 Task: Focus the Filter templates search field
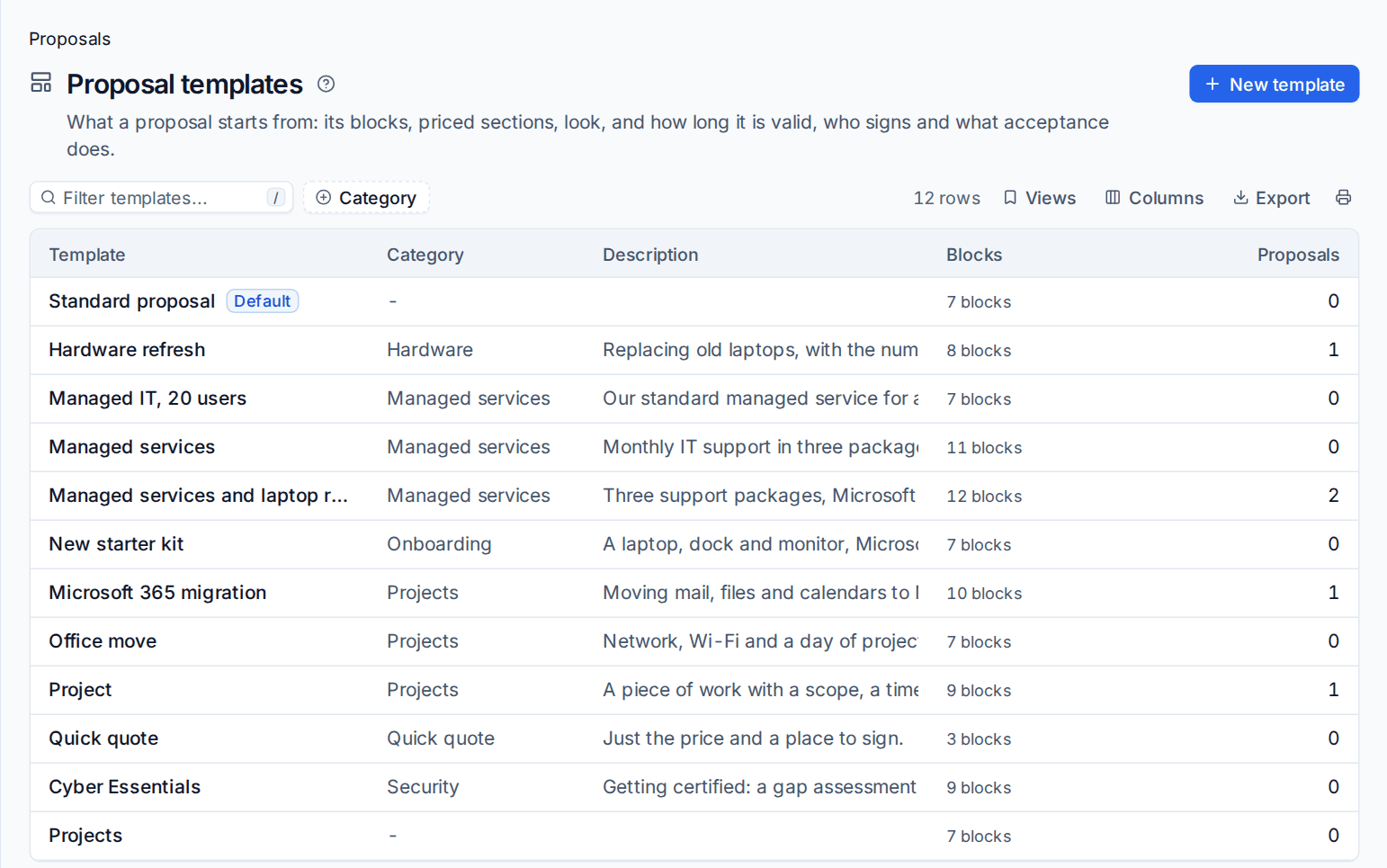tap(162, 198)
